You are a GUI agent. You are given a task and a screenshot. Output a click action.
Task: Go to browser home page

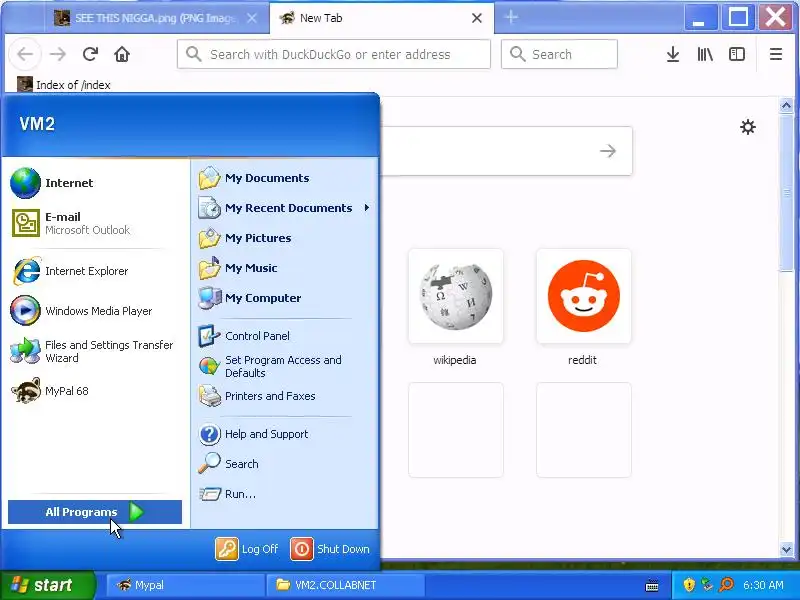(122, 54)
